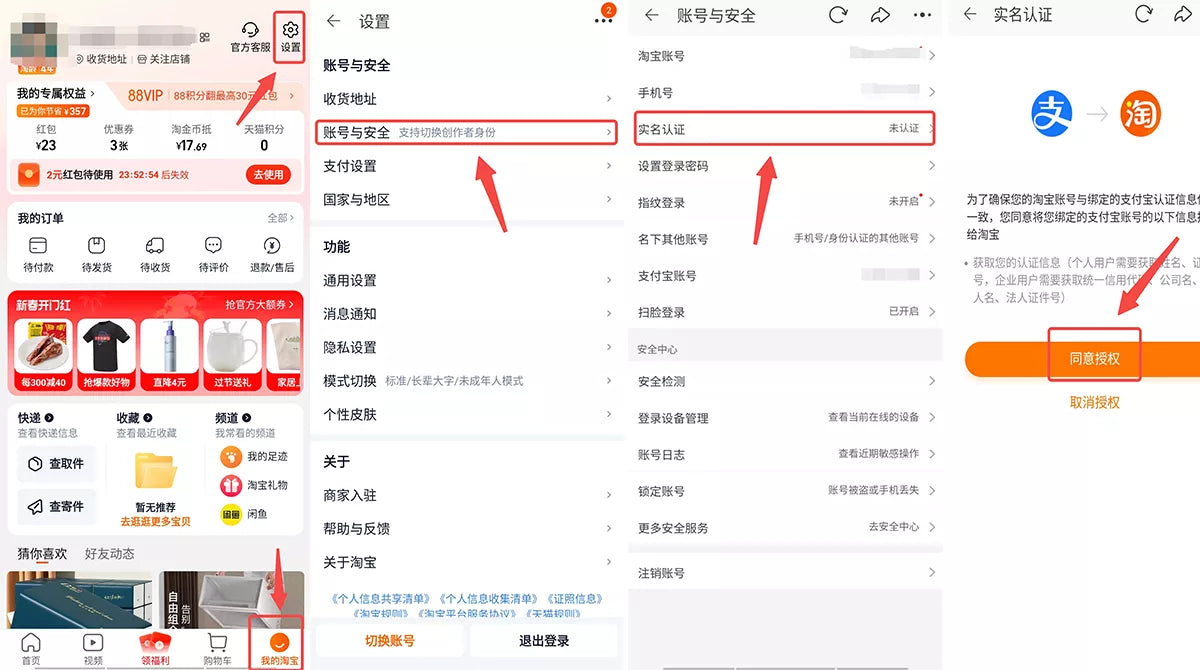
Task: Select the 好友动态 tab
Action: click(110, 554)
